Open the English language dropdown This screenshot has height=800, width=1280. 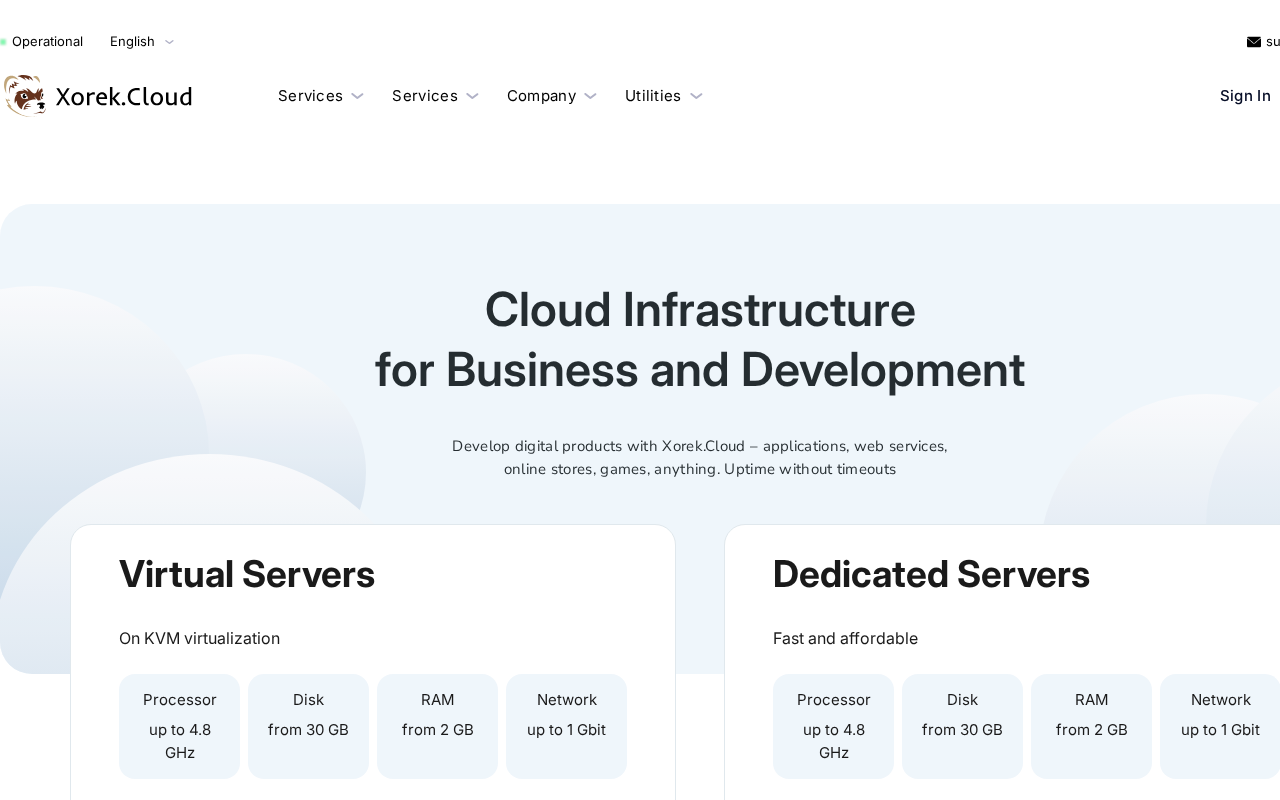click(142, 42)
